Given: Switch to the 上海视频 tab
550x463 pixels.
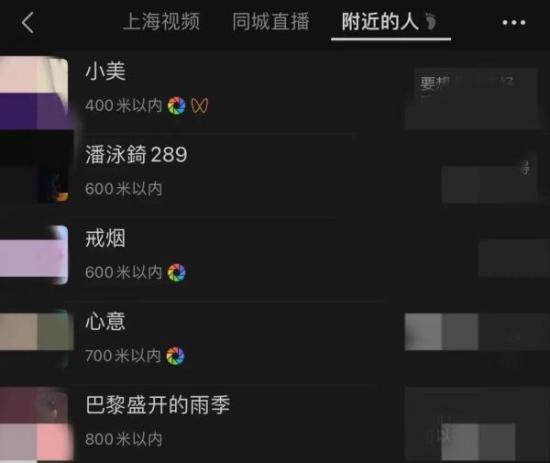Looking at the screenshot, I should (x=161, y=22).
